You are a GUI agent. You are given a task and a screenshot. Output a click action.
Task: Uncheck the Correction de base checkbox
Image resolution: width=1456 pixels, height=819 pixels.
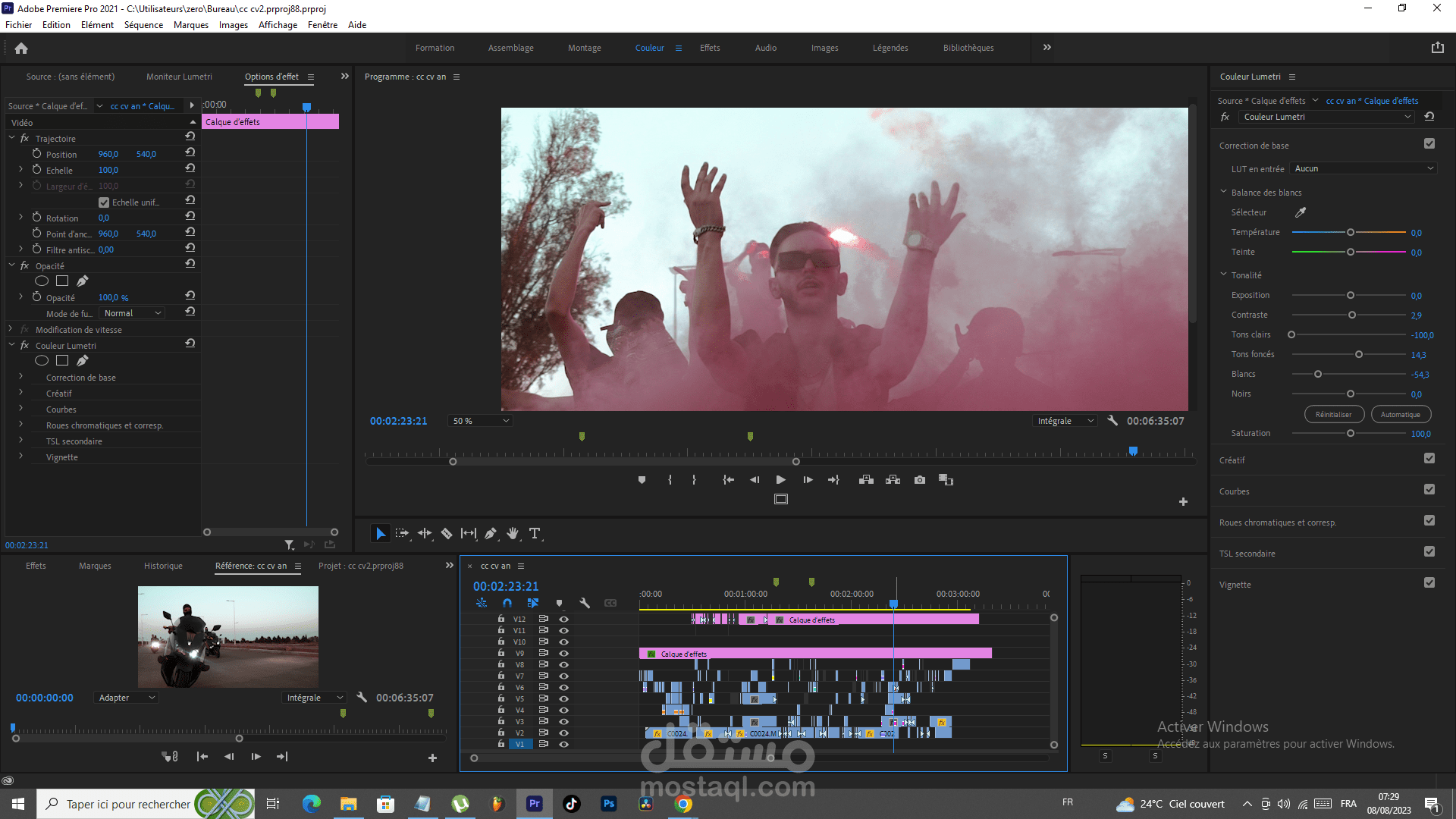tap(1429, 144)
